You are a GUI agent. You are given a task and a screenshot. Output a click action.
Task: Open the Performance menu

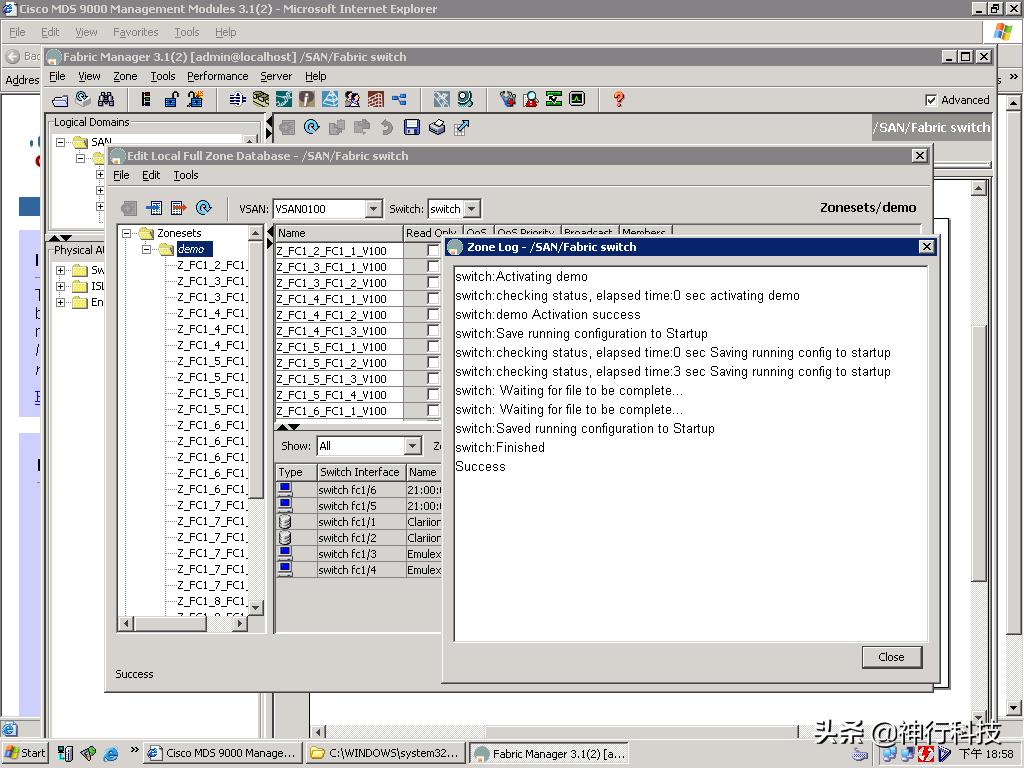coord(217,76)
